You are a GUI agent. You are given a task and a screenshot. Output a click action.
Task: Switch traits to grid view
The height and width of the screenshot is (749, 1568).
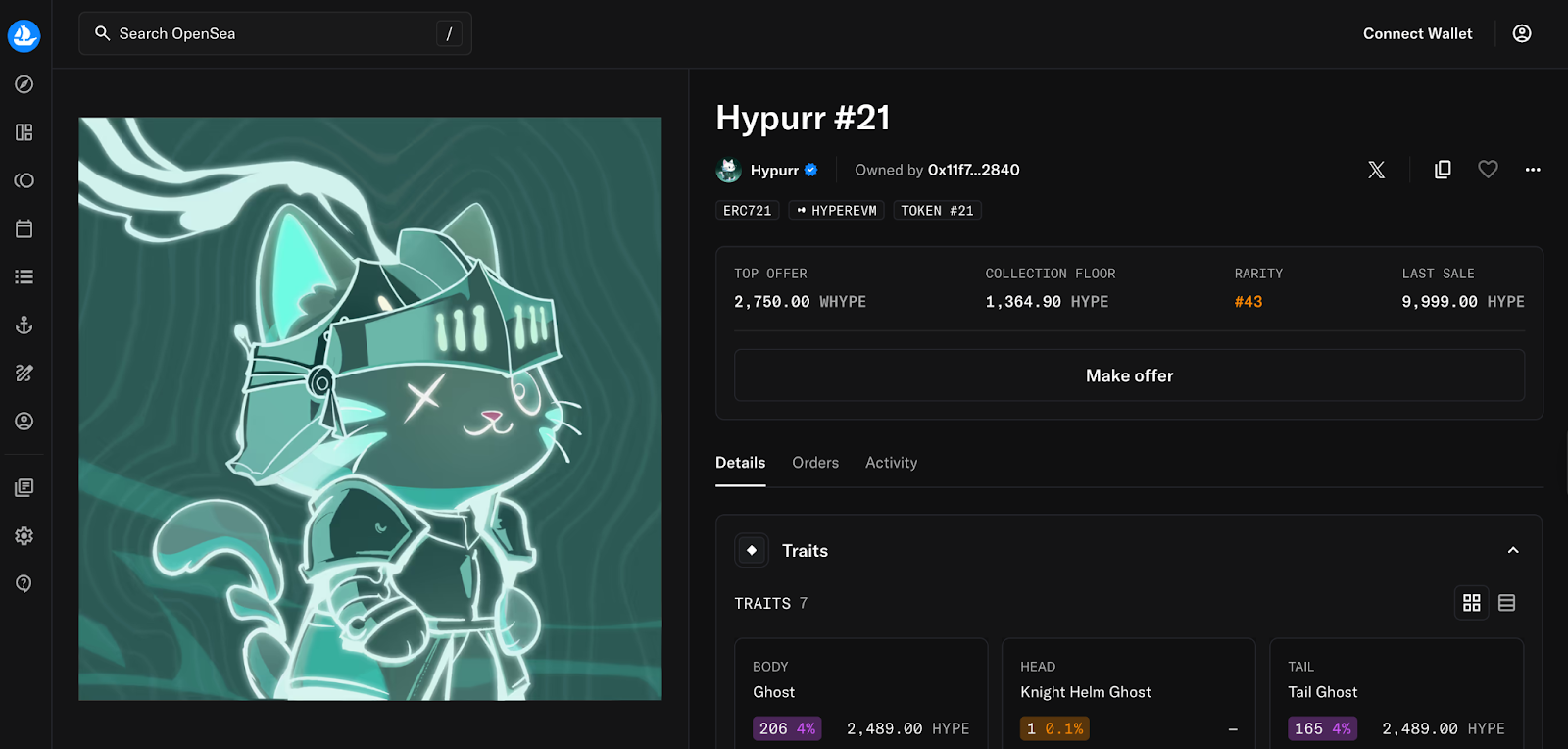click(1472, 603)
